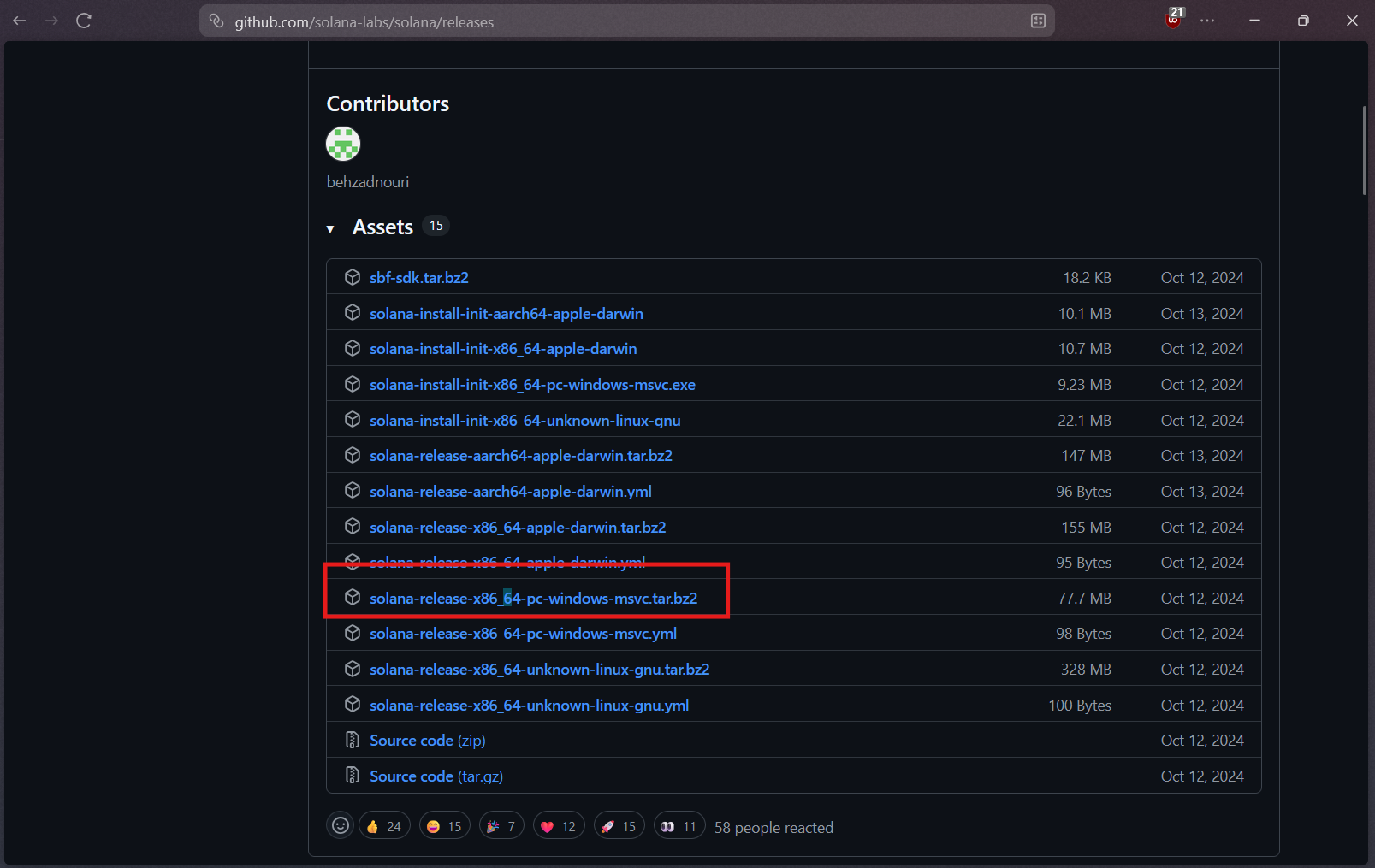Screen dimensions: 1375x868
Task: Open the reader view icon in address bar
Action: pyautogui.click(x=1038, y=21)
